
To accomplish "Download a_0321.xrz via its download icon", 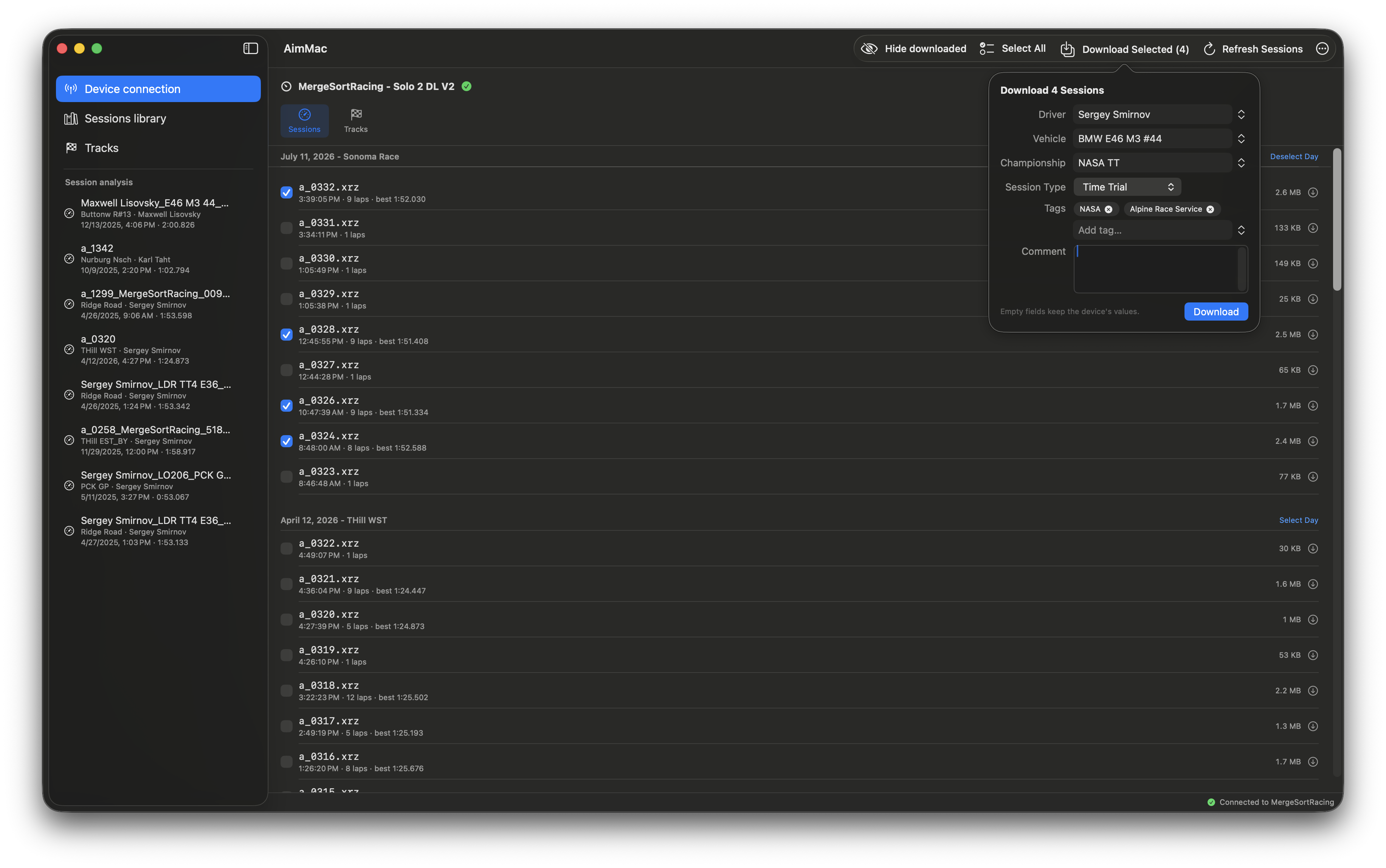I will 1313,584.
